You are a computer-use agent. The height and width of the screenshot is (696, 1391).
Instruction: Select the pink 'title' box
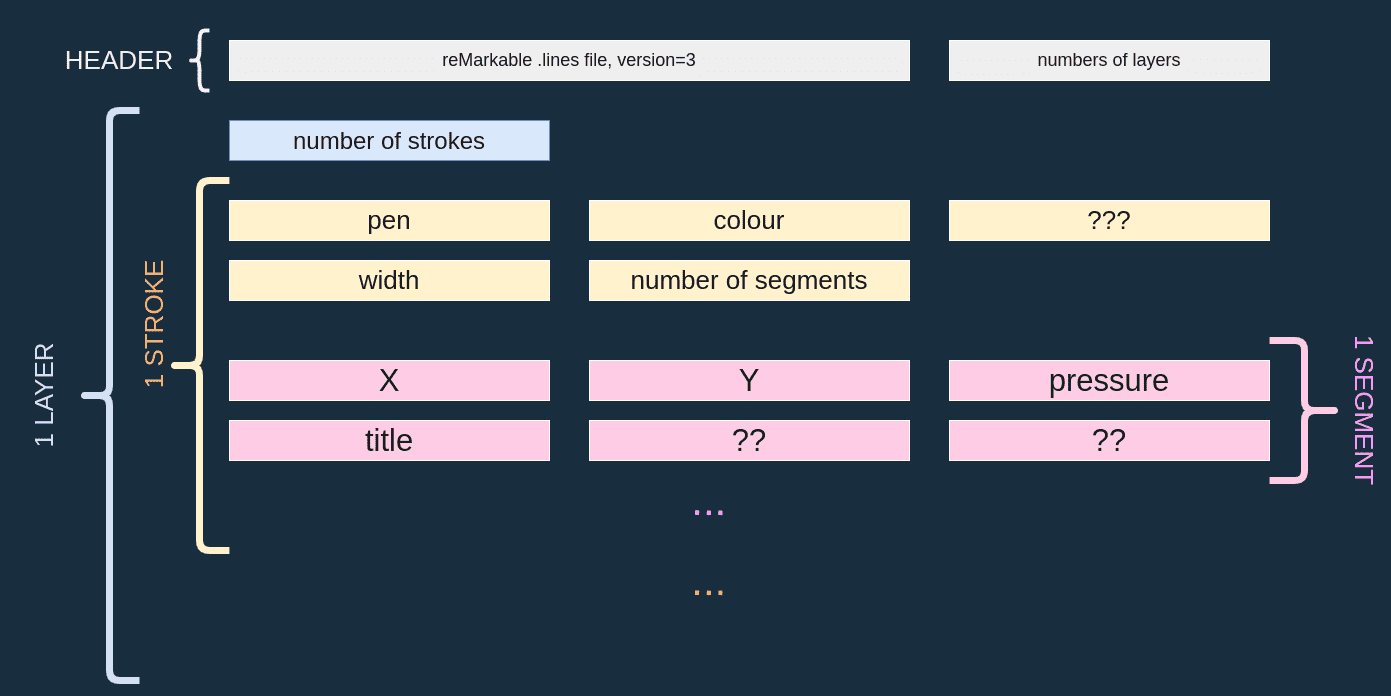(x=389, y=440)
